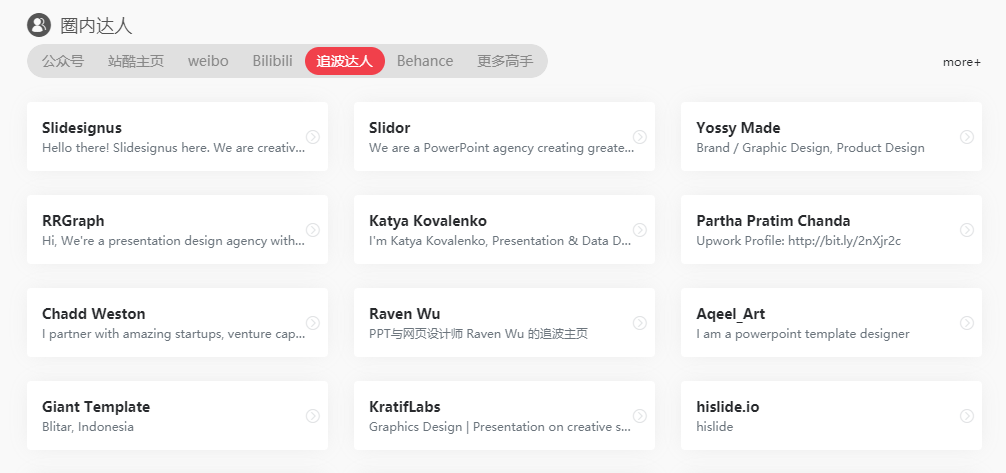Screen dimensions: 1006x473
Task: Open the Chadd Weston profile title
Action: tap(94, 314)
